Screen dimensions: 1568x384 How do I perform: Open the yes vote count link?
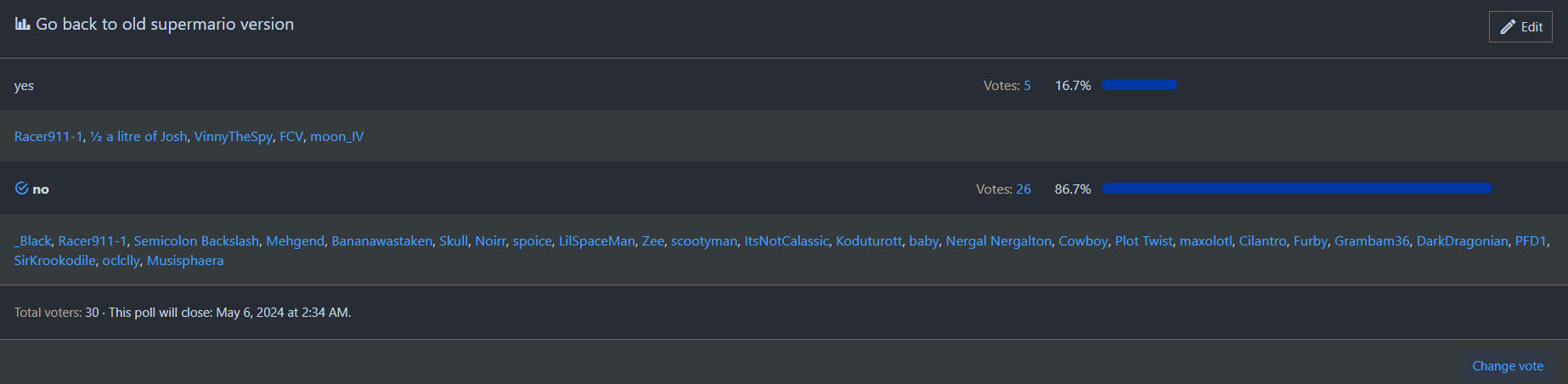click(1027, 86)
